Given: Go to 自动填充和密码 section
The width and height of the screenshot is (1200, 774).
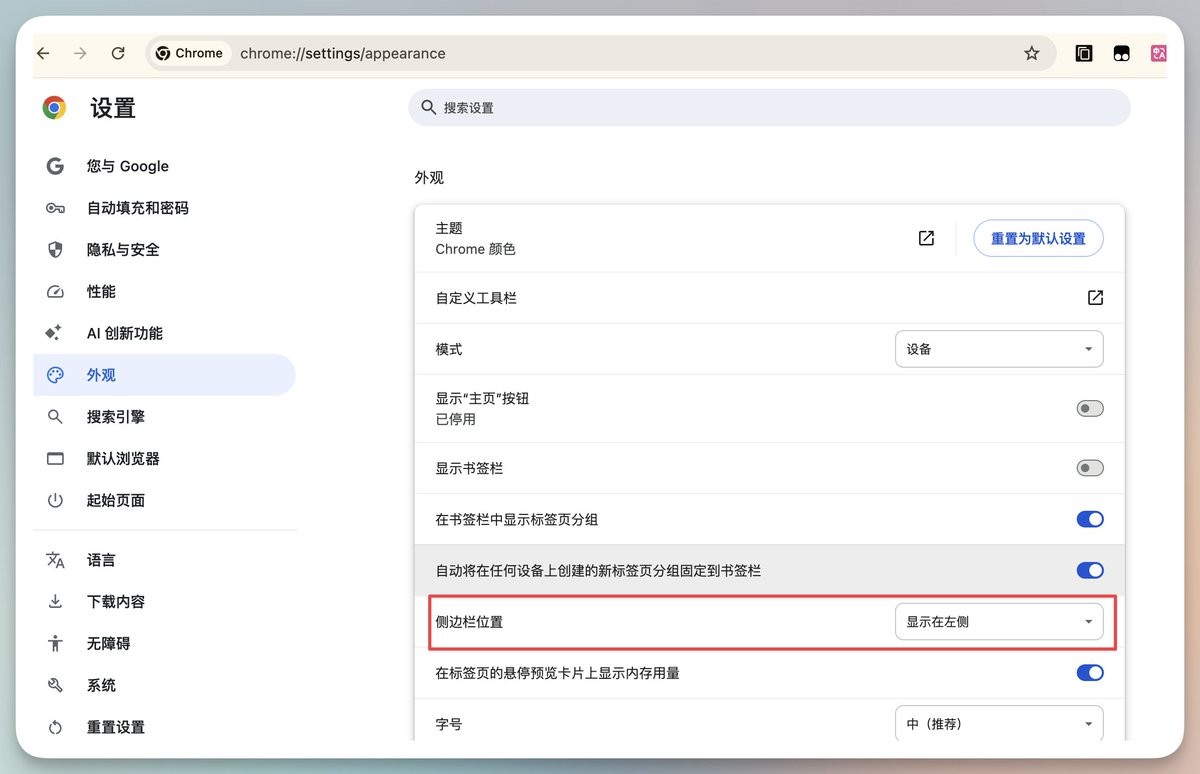Looking at the screenshot, I should [138, 208].
